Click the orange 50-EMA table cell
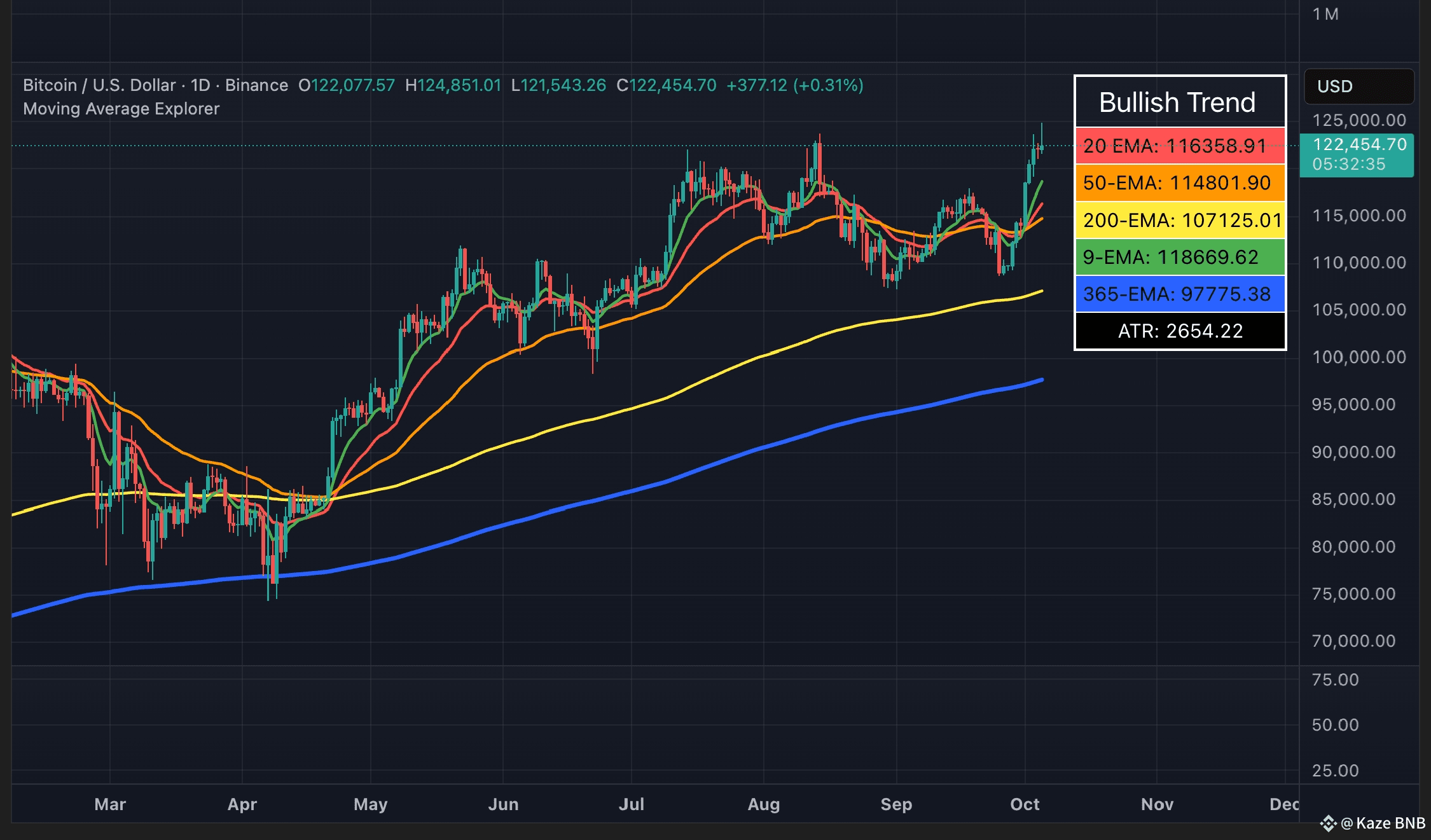 [1179, 183]
